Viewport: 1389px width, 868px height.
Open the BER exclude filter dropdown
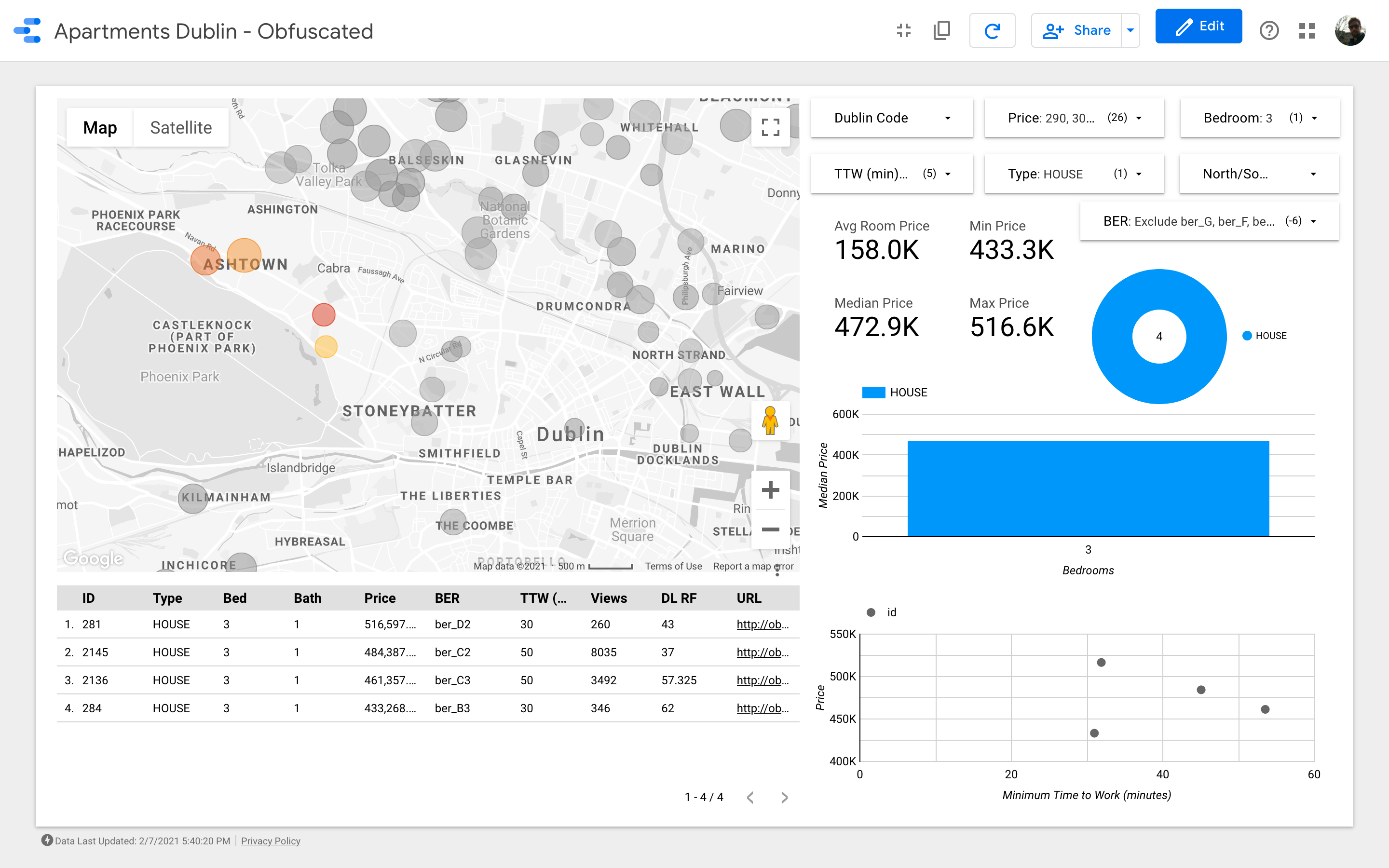(x=1210, y=221)
